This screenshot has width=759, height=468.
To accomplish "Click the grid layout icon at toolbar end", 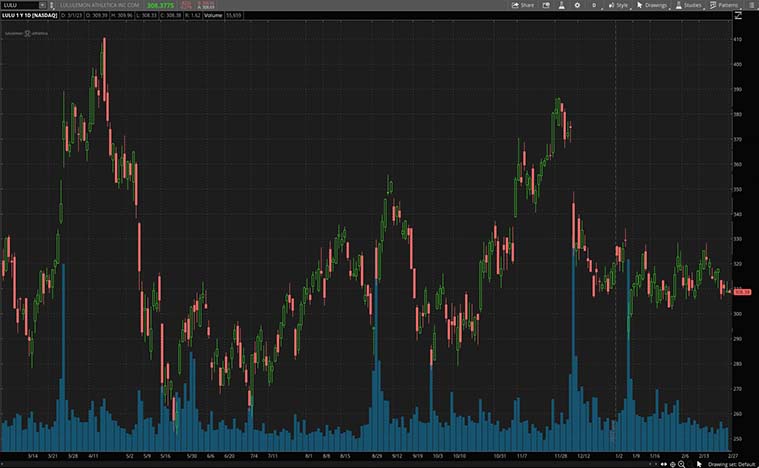I will (751, 5).
